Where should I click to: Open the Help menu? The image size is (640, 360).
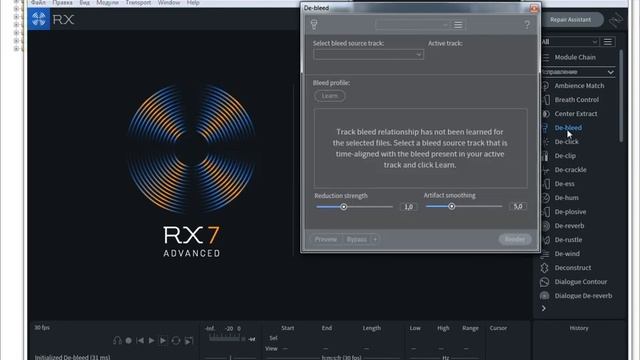point(193,2)
